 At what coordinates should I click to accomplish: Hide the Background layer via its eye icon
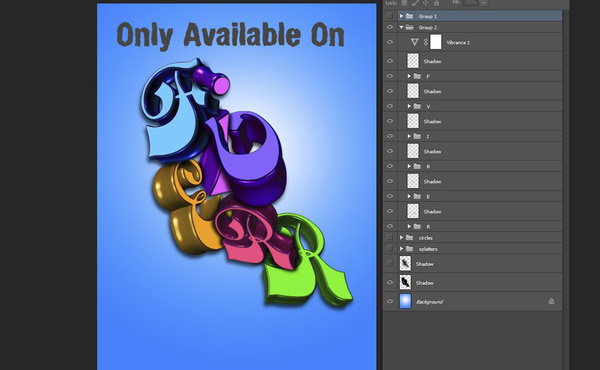click(390, 301)
